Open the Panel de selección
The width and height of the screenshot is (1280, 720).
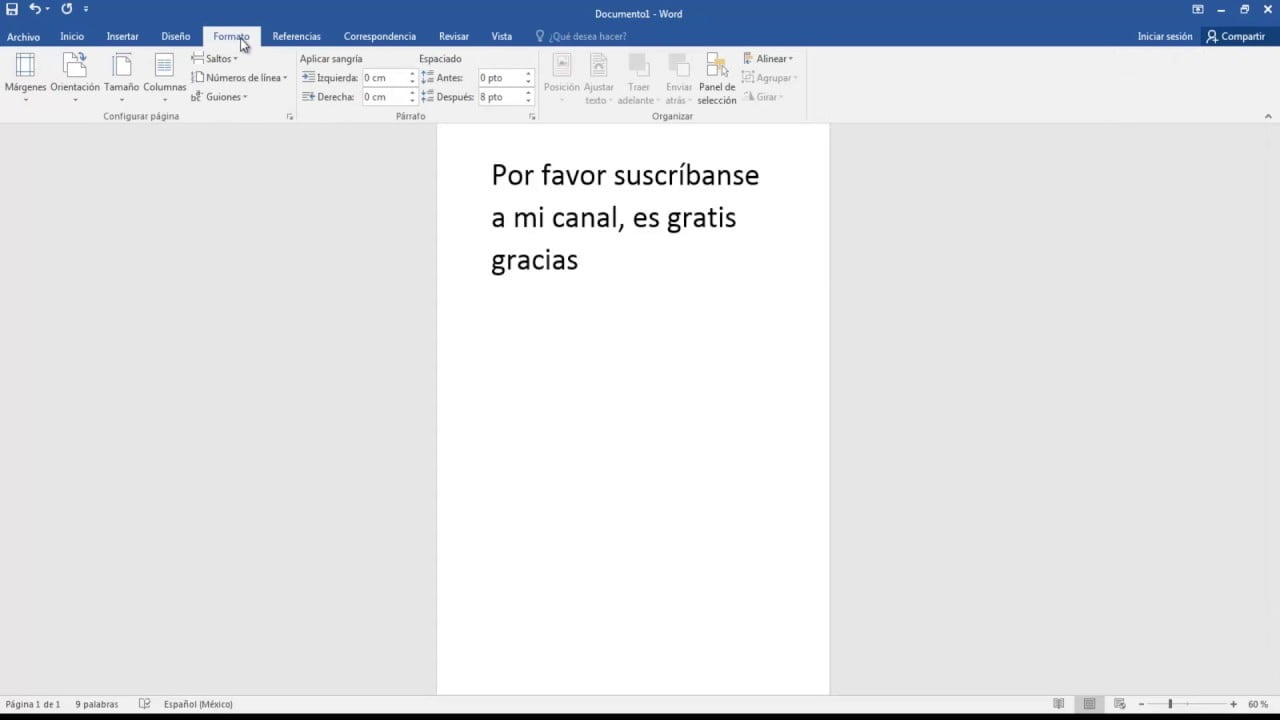(x=716, y=77)
